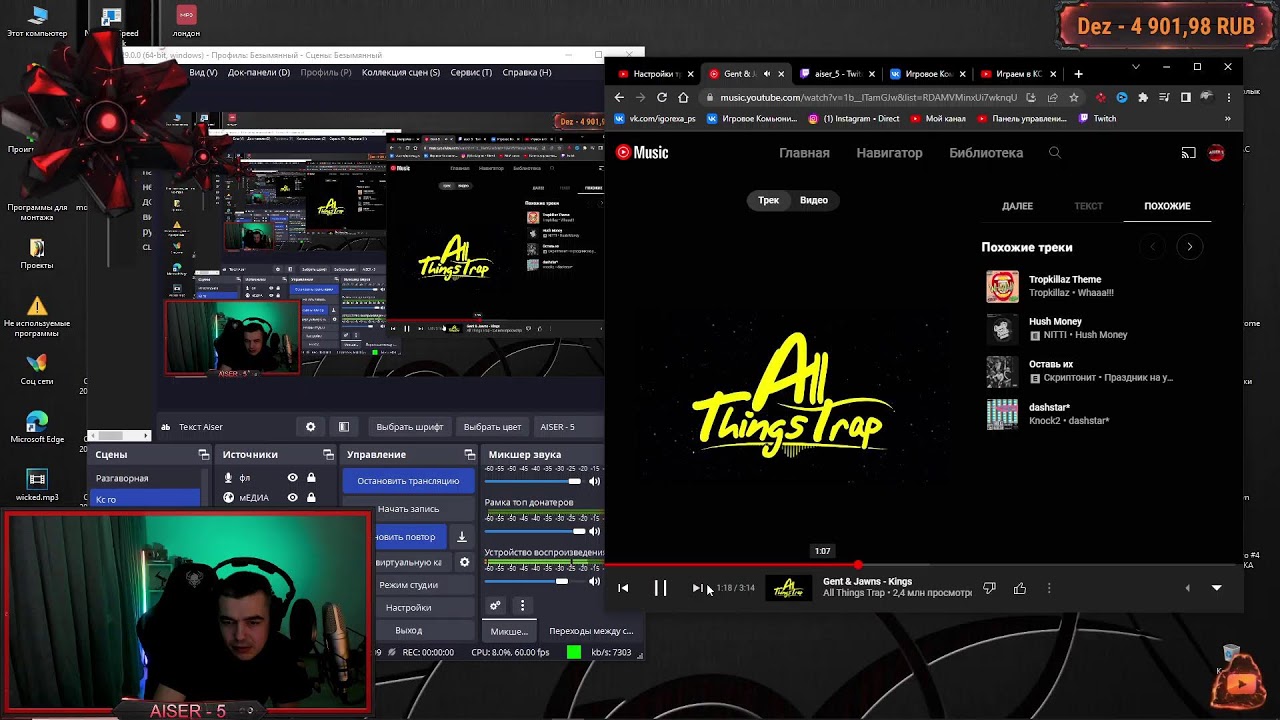Switch to the ДАЛЕЕ tab
The width and height of the screenshot is (1280, 720).
click(x=1017, y=206)
